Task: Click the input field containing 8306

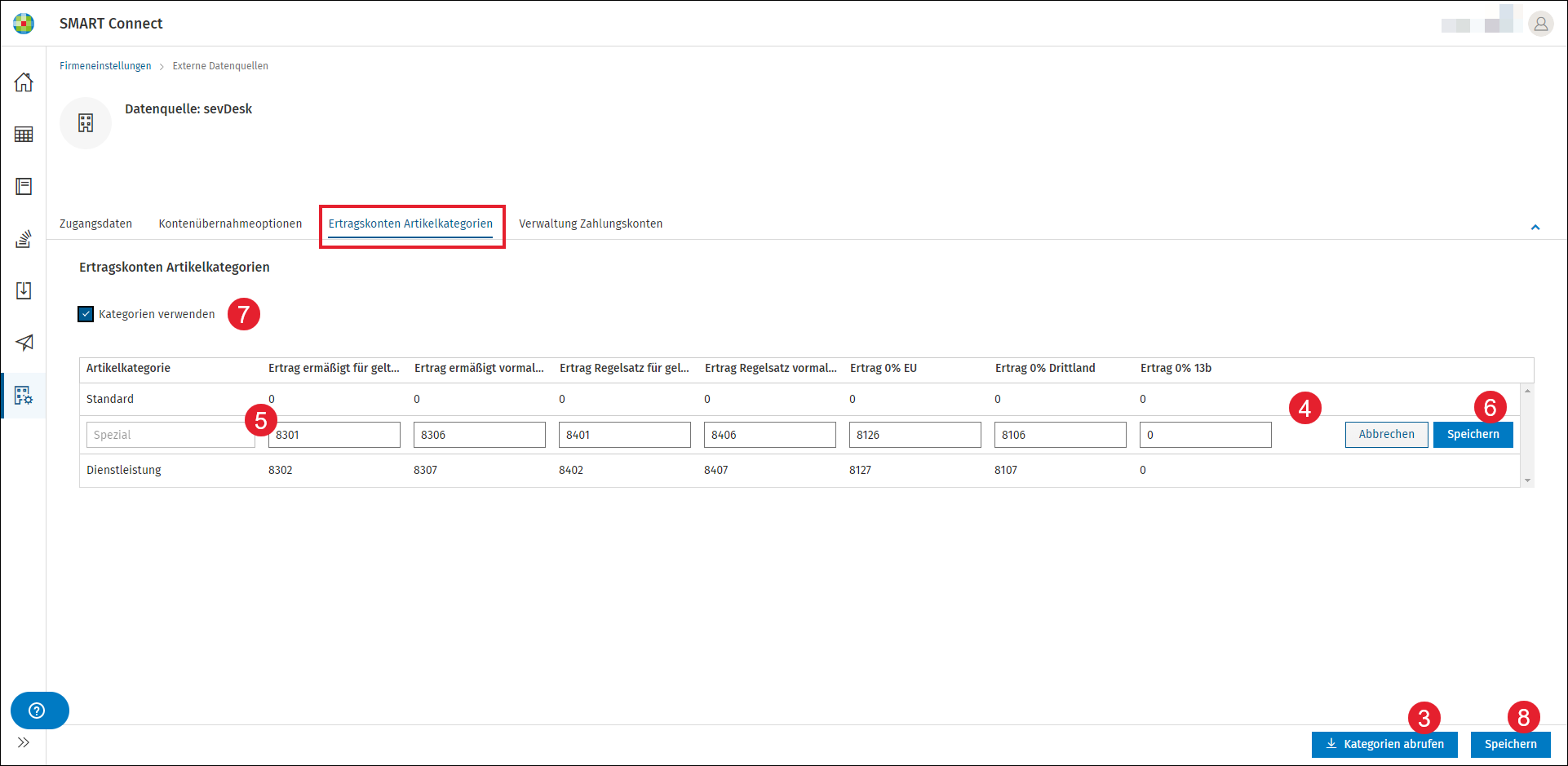Action: tap(480, 435)
